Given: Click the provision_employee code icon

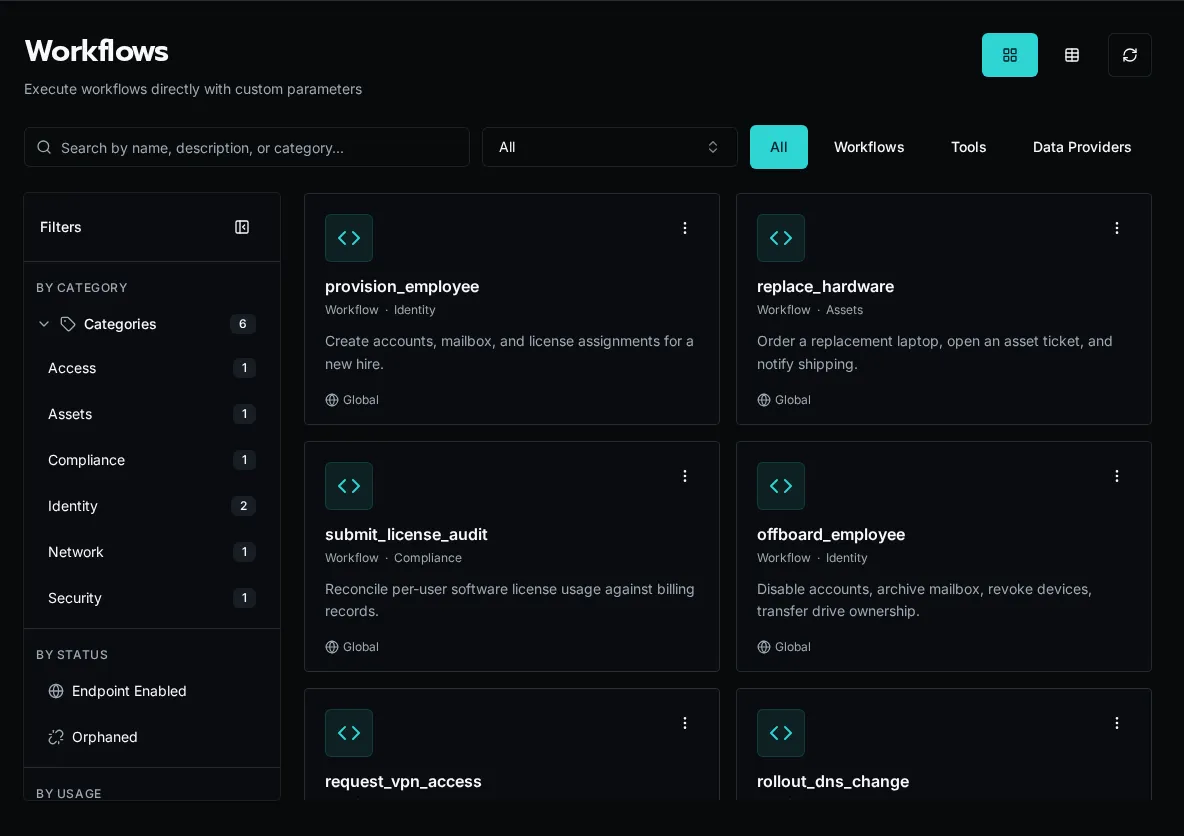Looking at the screenshot, I should click(x=349, y=238).
